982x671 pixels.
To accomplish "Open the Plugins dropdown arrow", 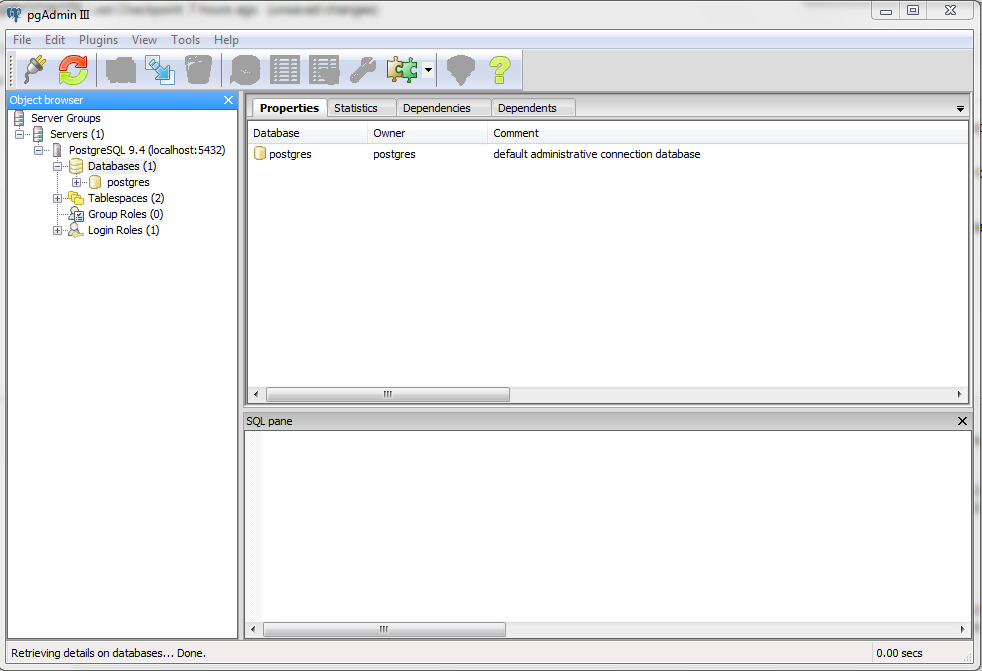I will 428,70.
